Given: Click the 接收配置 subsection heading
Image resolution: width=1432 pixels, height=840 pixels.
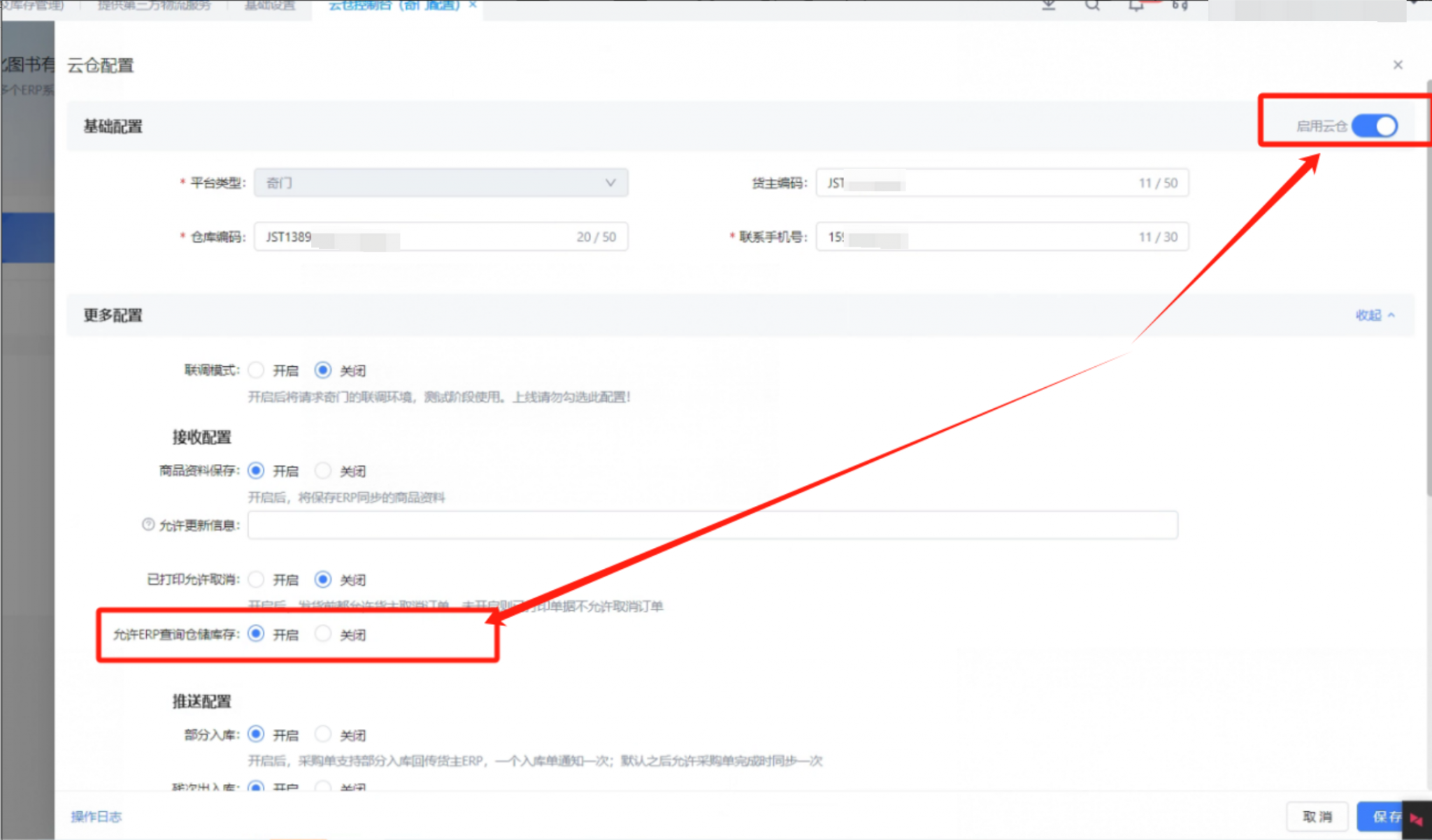Looking at the screenshot, I should (x=201, y=437).
